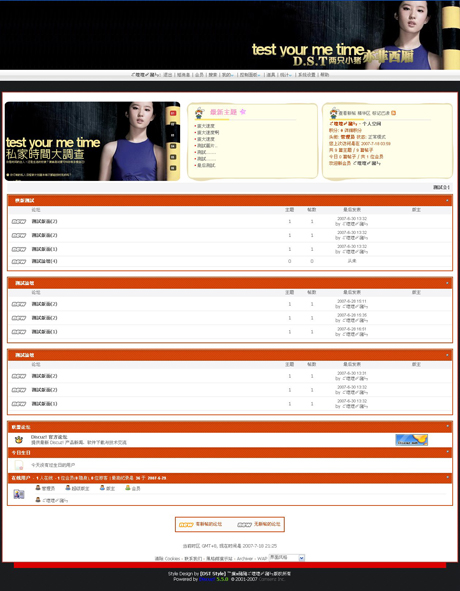
Task: Open last post dated 2007-6-28 15:11
Action: point(351,302)
